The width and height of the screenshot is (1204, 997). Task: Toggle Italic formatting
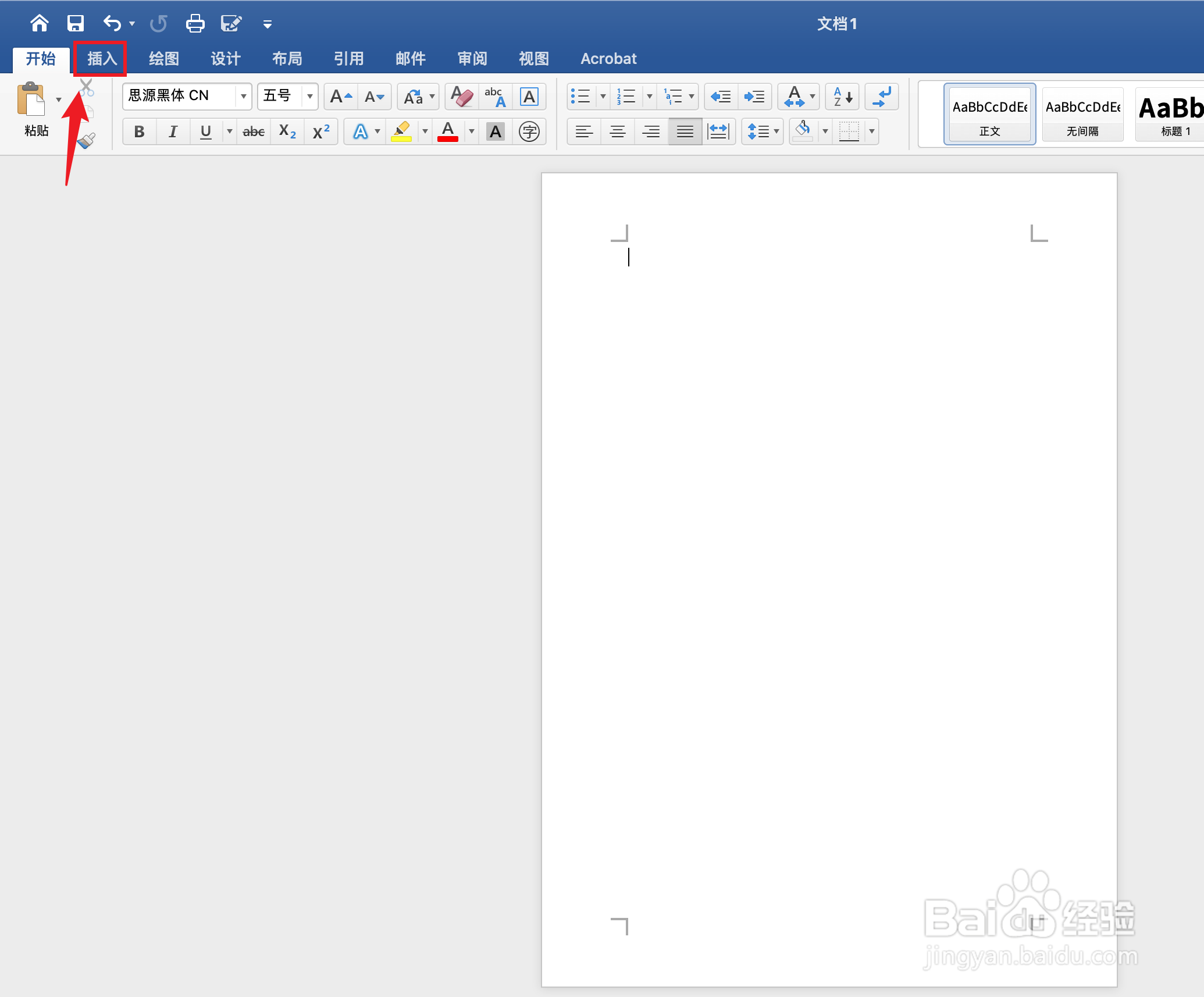pos(173,131)
